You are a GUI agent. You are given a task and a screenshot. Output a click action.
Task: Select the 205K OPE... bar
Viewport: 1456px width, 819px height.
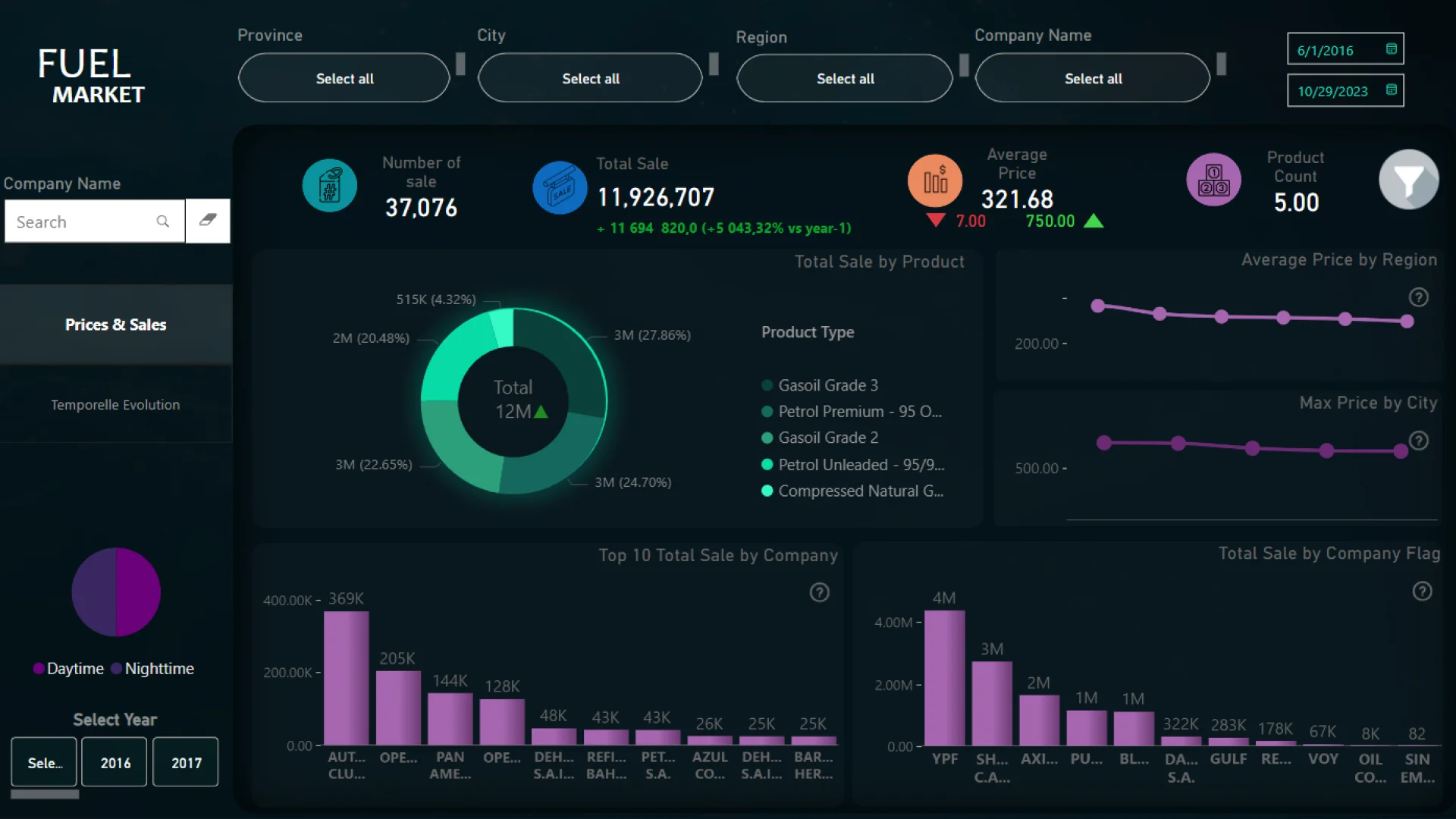point(398,708)
